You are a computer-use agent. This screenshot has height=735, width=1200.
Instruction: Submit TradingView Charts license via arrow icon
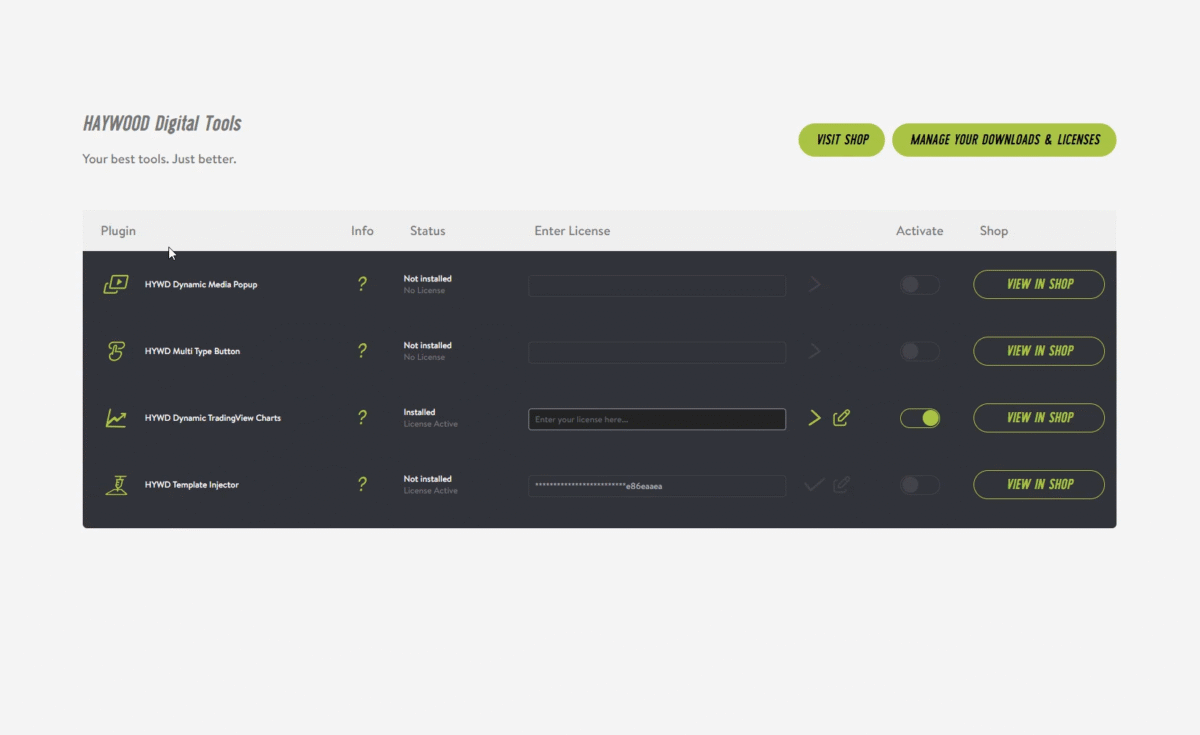tap(813, 418)
